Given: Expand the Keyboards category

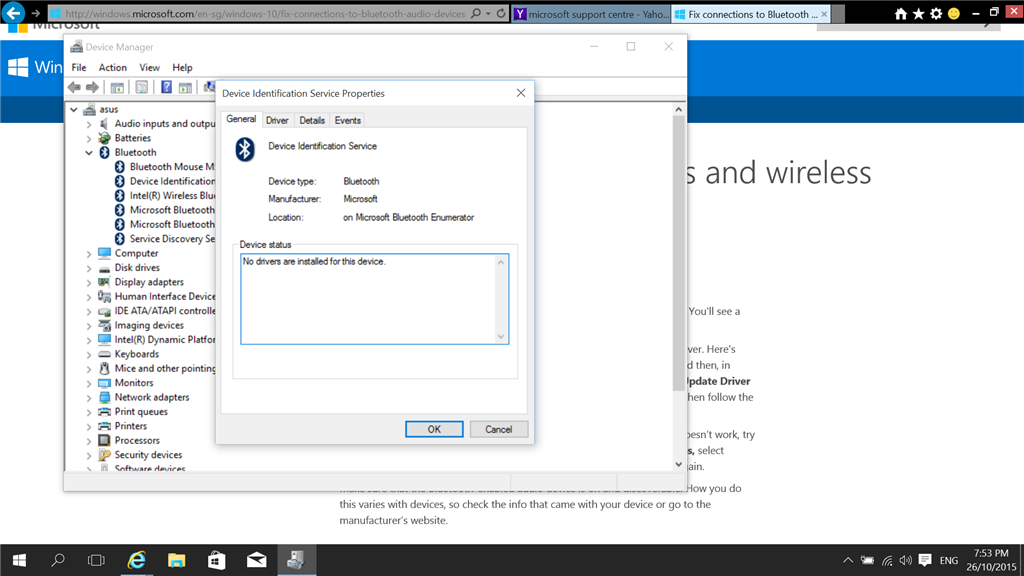Looking at the screenshot, I should (x=89, y=355).
